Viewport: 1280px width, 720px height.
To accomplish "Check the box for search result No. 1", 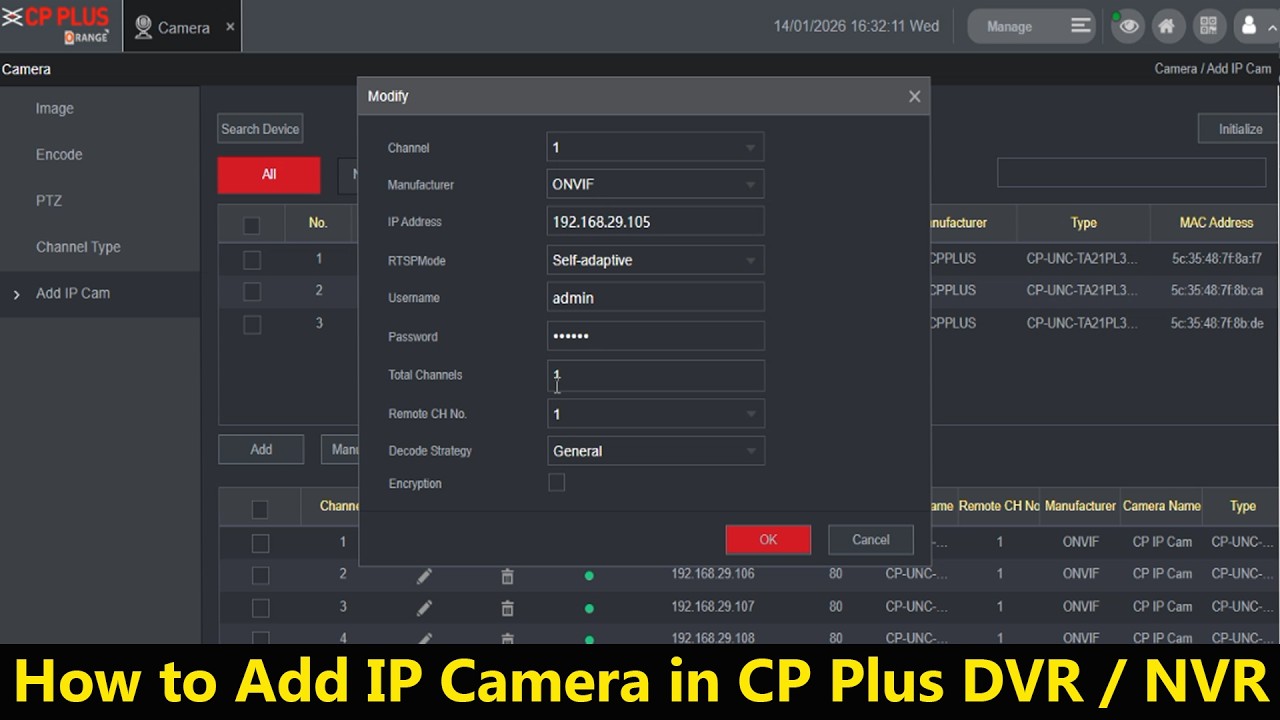I will 251,260.
